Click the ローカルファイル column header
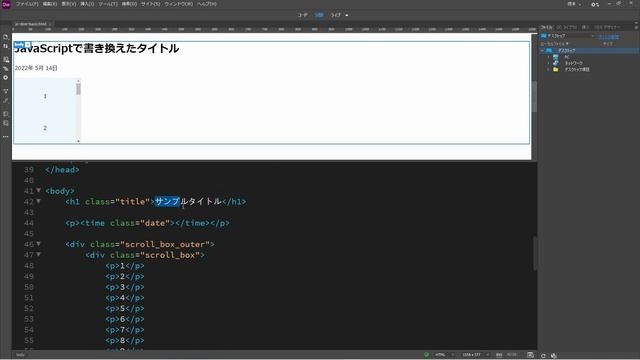The height and width of the screenshot is (360, 640). click(x=554, y=44)
